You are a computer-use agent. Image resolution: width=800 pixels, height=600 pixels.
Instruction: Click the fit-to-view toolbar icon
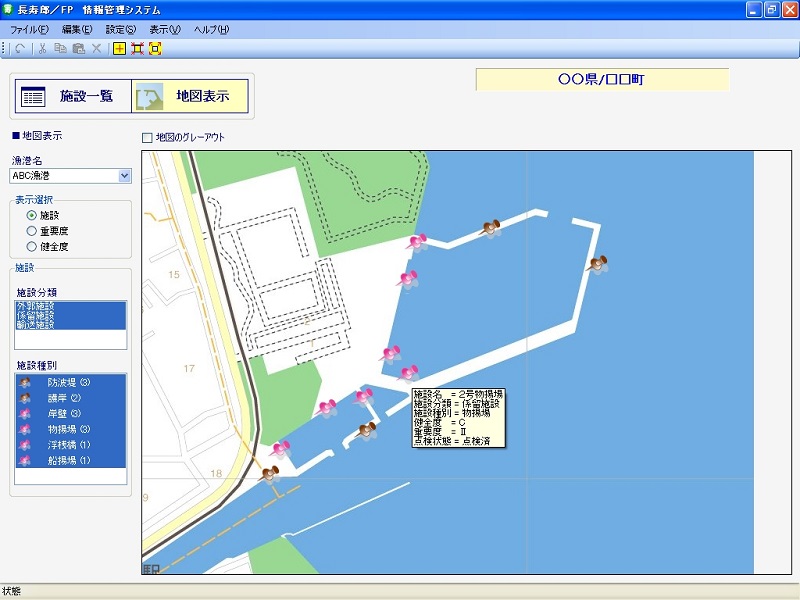155,48
